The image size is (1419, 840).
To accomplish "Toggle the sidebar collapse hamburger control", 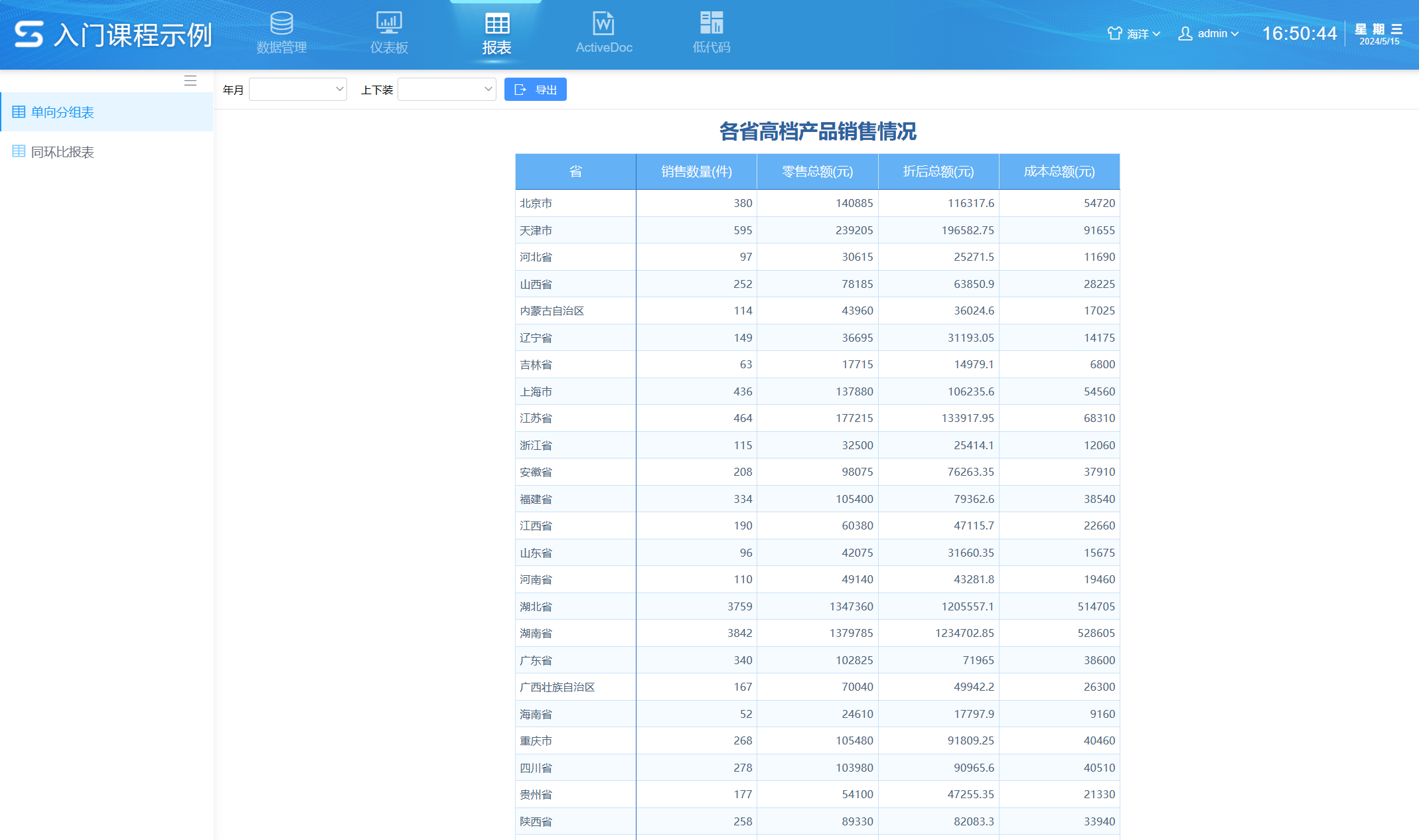I will [x=190, y=80].
